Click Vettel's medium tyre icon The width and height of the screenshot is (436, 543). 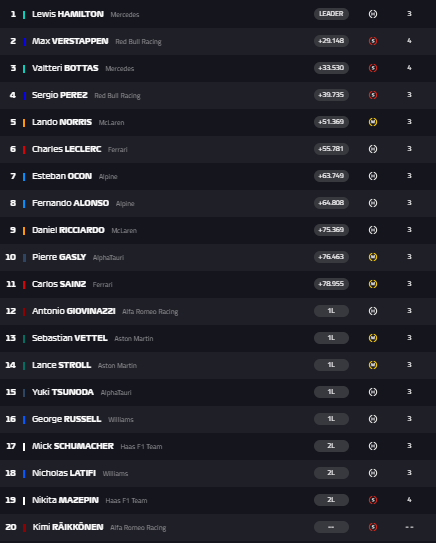coord(373,338)
